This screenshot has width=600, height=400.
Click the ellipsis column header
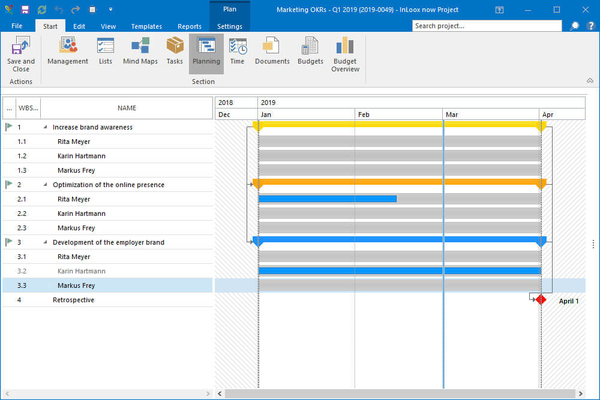(9, 108)
